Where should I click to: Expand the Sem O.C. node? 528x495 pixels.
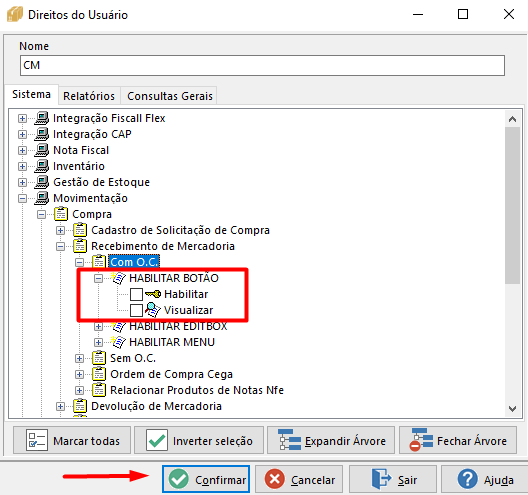coord(79,358)
